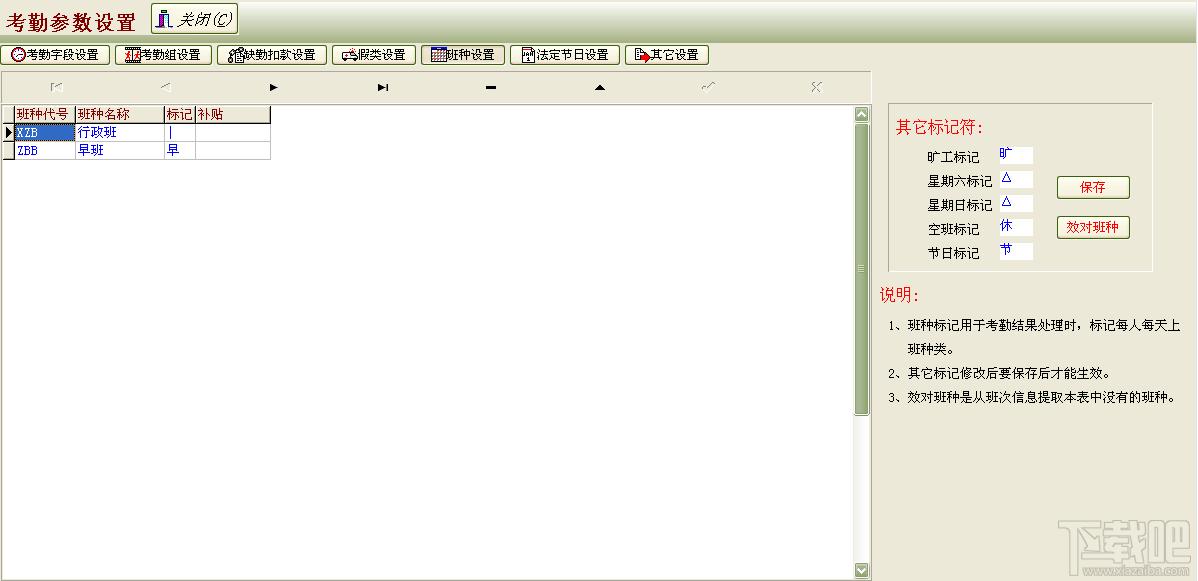Screen dimensions: 1198x581
Task: Click red arrow icon on 其它设置 button
Action: click(642, 55)
